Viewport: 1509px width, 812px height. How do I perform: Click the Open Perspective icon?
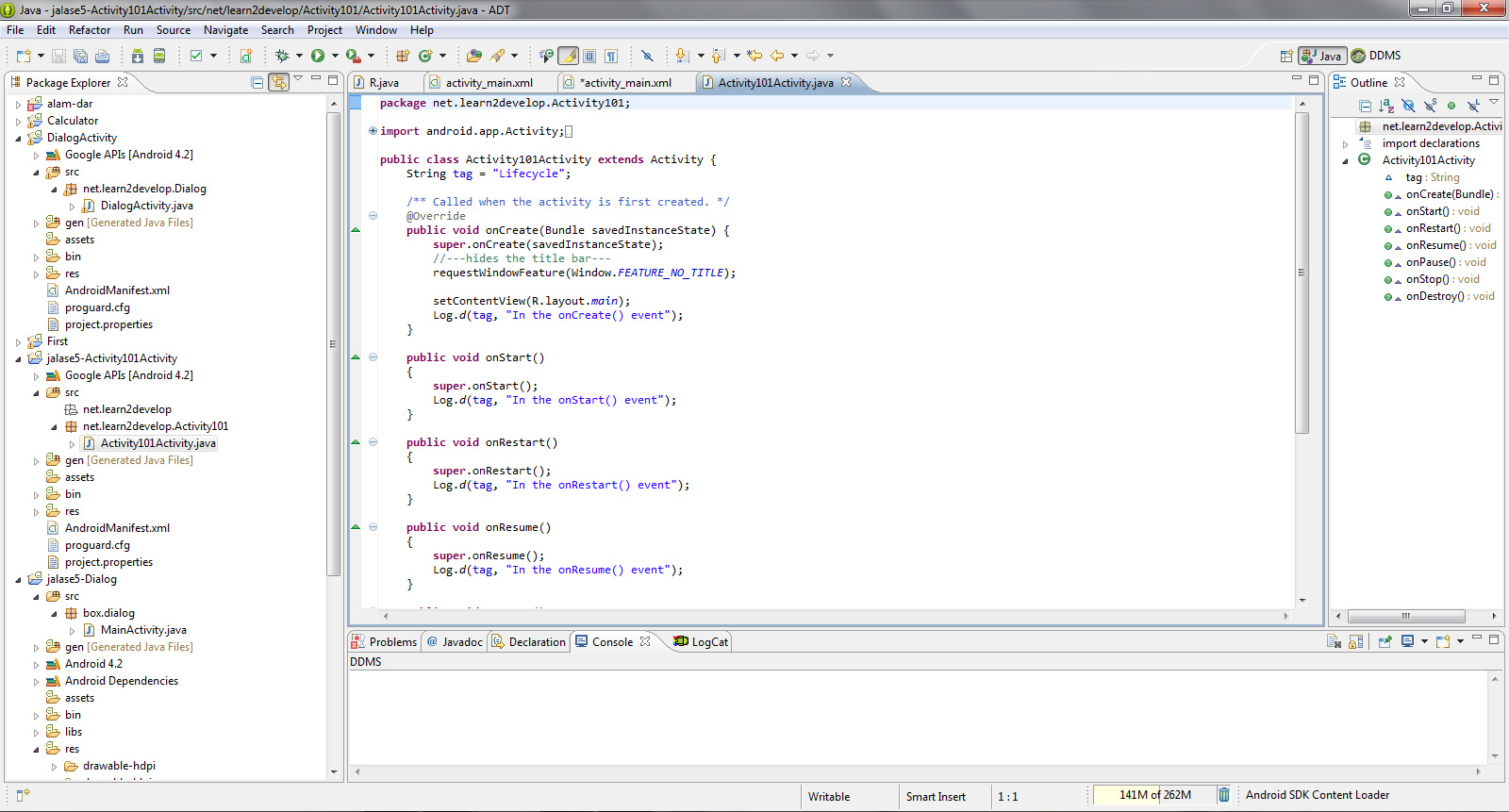pos(1285,57)
